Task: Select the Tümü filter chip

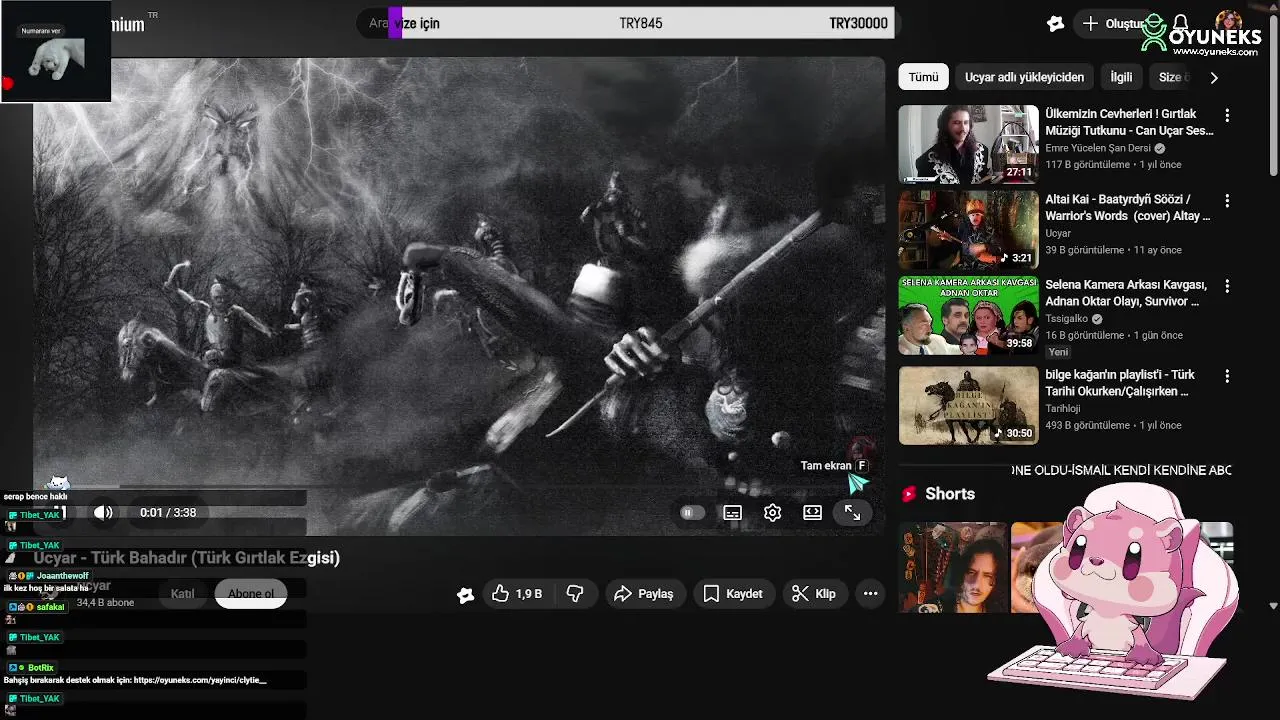Action: (x=923, y=77)
